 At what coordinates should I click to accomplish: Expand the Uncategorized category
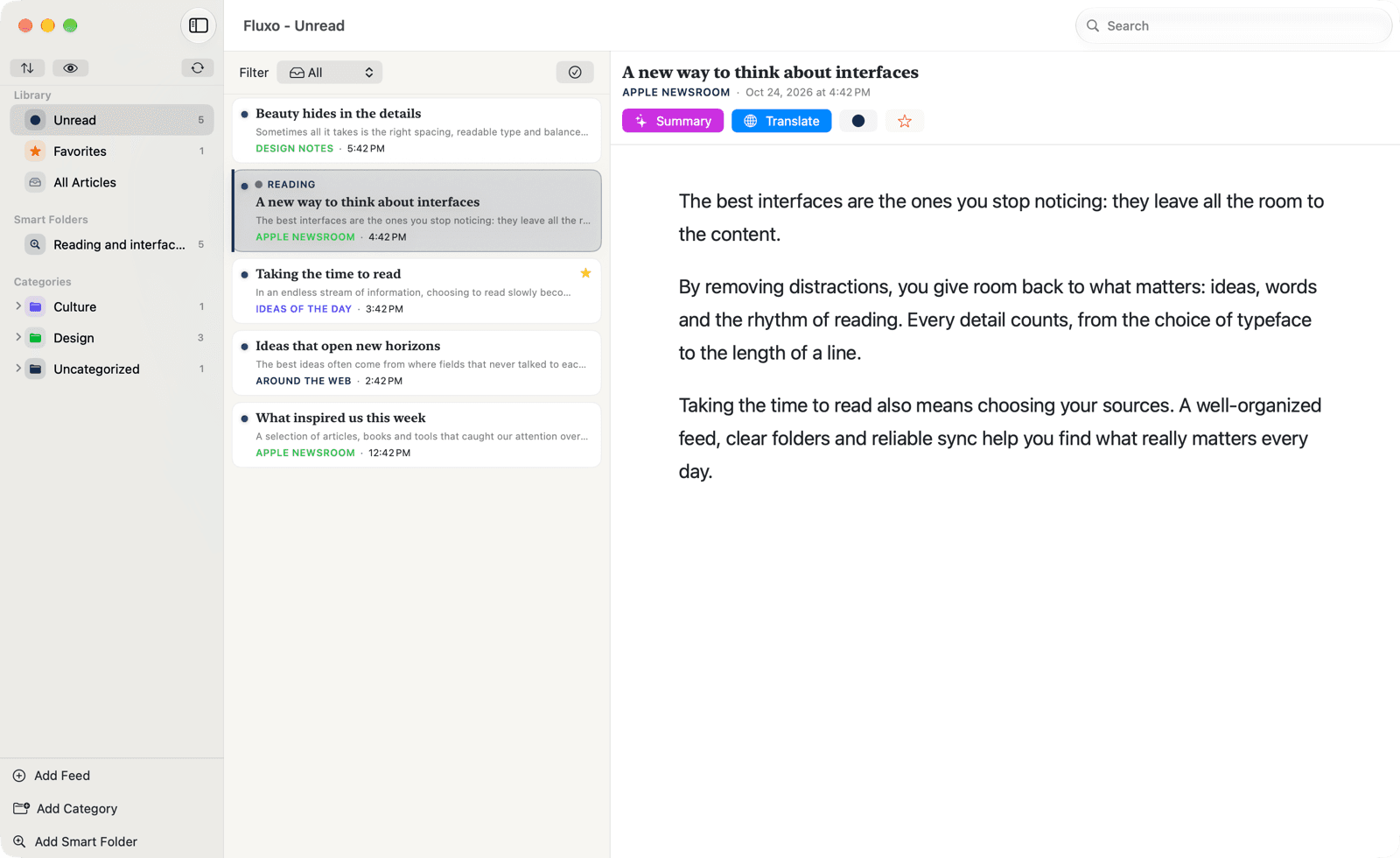tap(18, 369)
